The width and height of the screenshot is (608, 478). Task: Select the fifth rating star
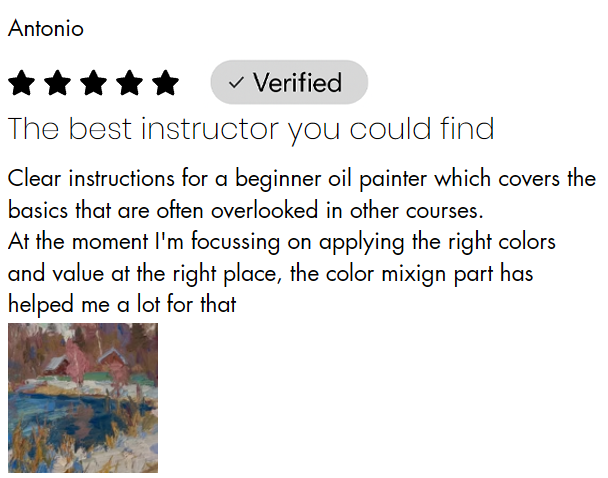(x=166, y=82)
